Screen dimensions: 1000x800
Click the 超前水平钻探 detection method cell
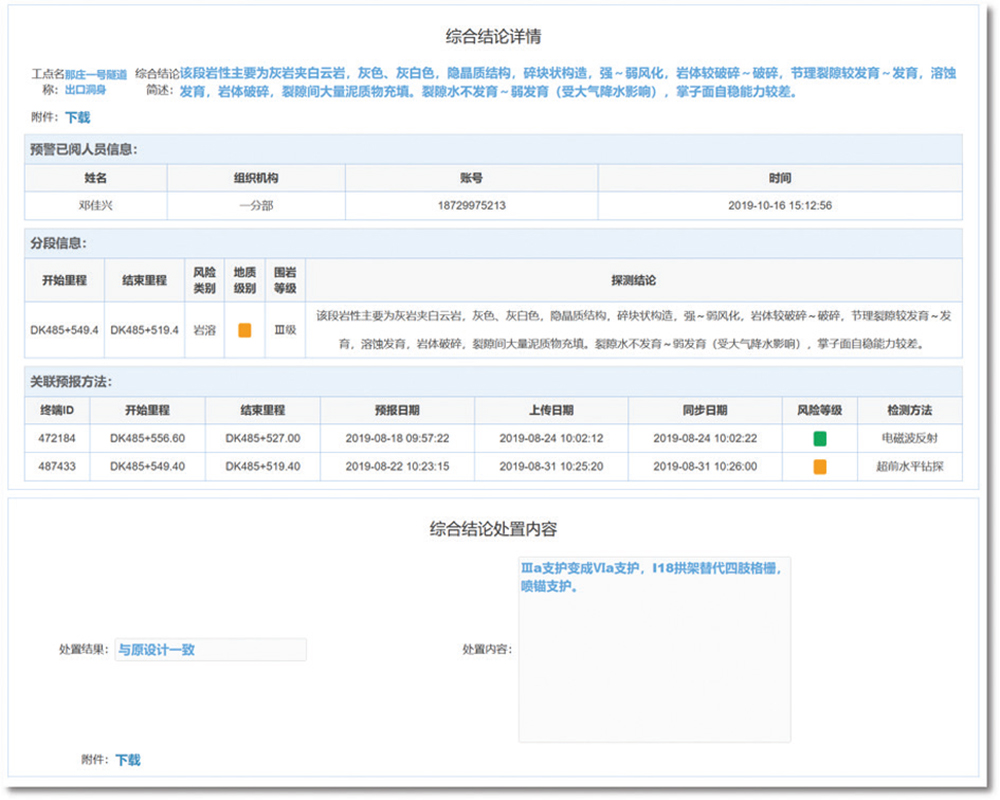pos(909,466)
